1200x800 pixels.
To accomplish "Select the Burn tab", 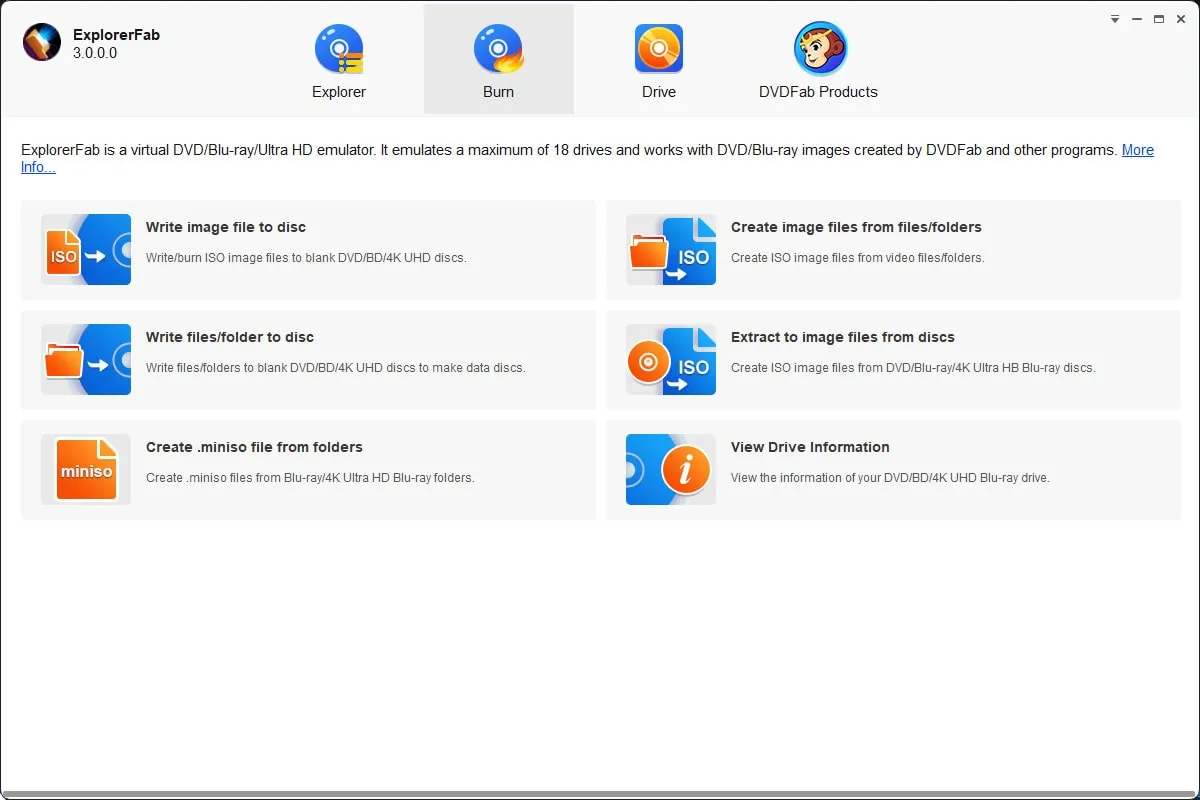I will coord(498,60).
